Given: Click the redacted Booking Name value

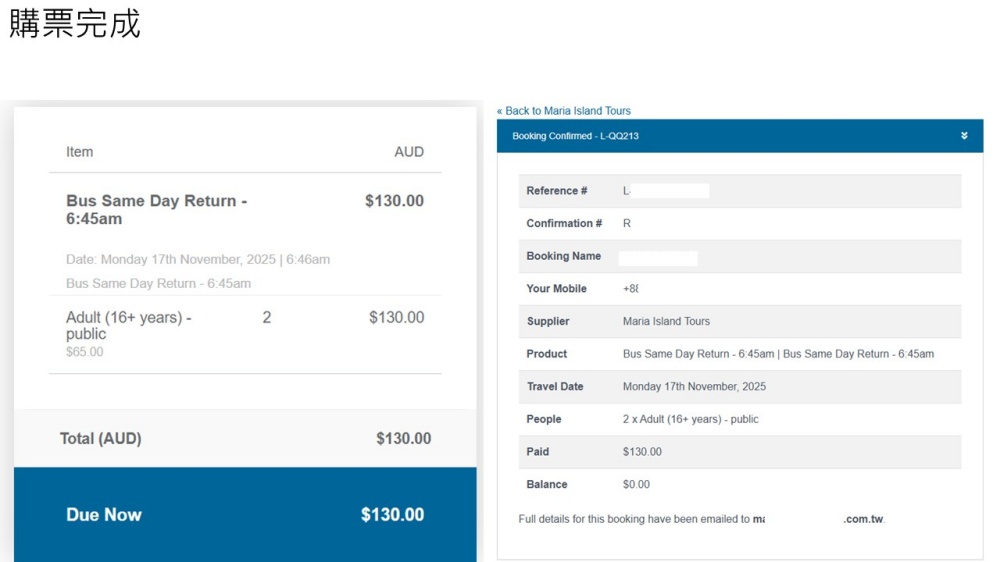Looking at the screenshot, I should [657, 258].
